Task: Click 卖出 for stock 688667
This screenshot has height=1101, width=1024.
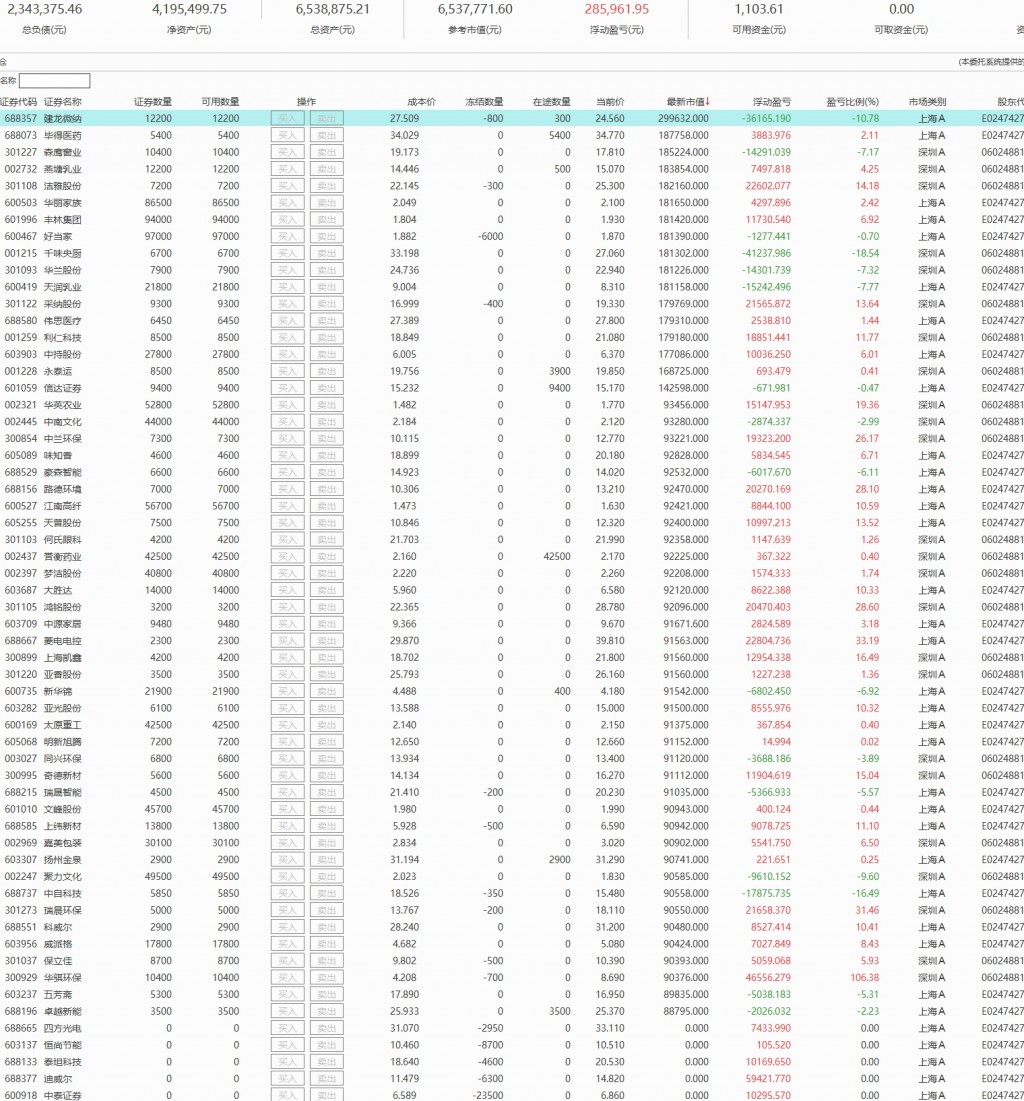Action: [x=327, y=641]
